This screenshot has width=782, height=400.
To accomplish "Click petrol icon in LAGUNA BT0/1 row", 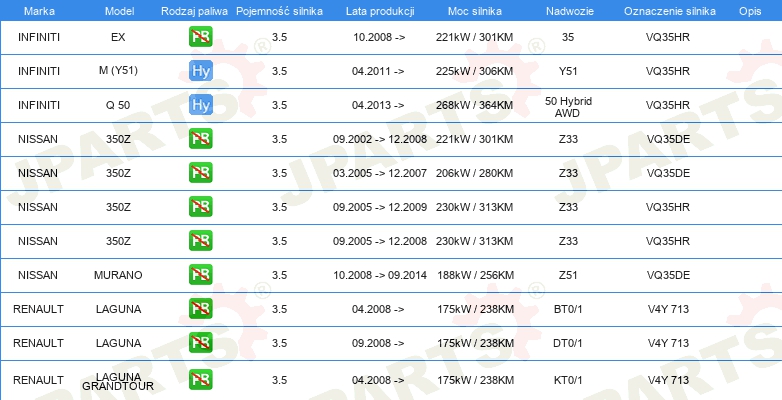I will (200, 308).
